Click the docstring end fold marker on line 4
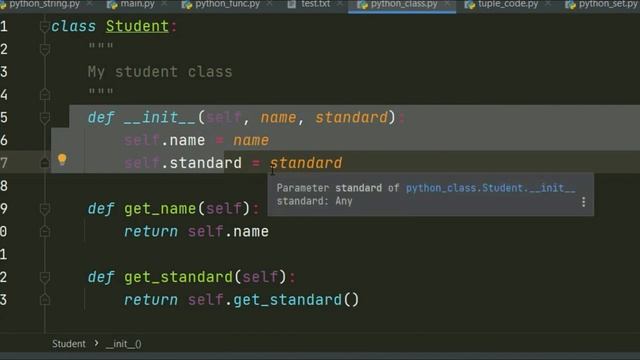This screenshot has height=360, width=640. click(x=45, y=95)
